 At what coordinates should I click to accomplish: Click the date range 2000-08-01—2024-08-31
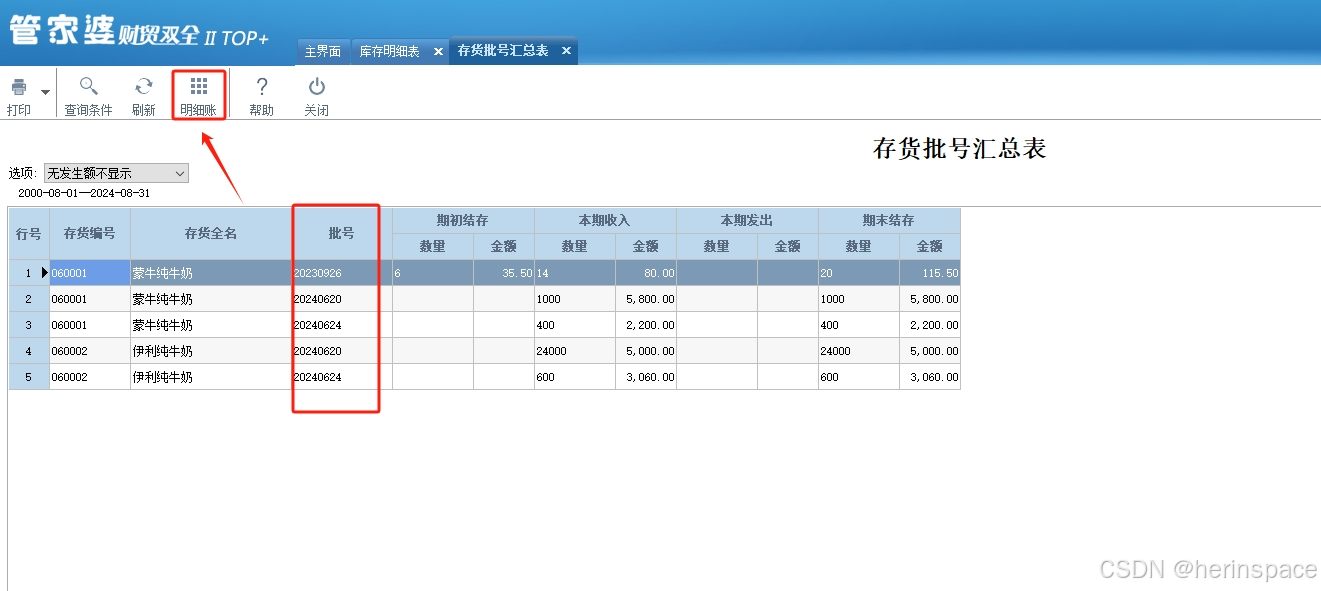84,193
